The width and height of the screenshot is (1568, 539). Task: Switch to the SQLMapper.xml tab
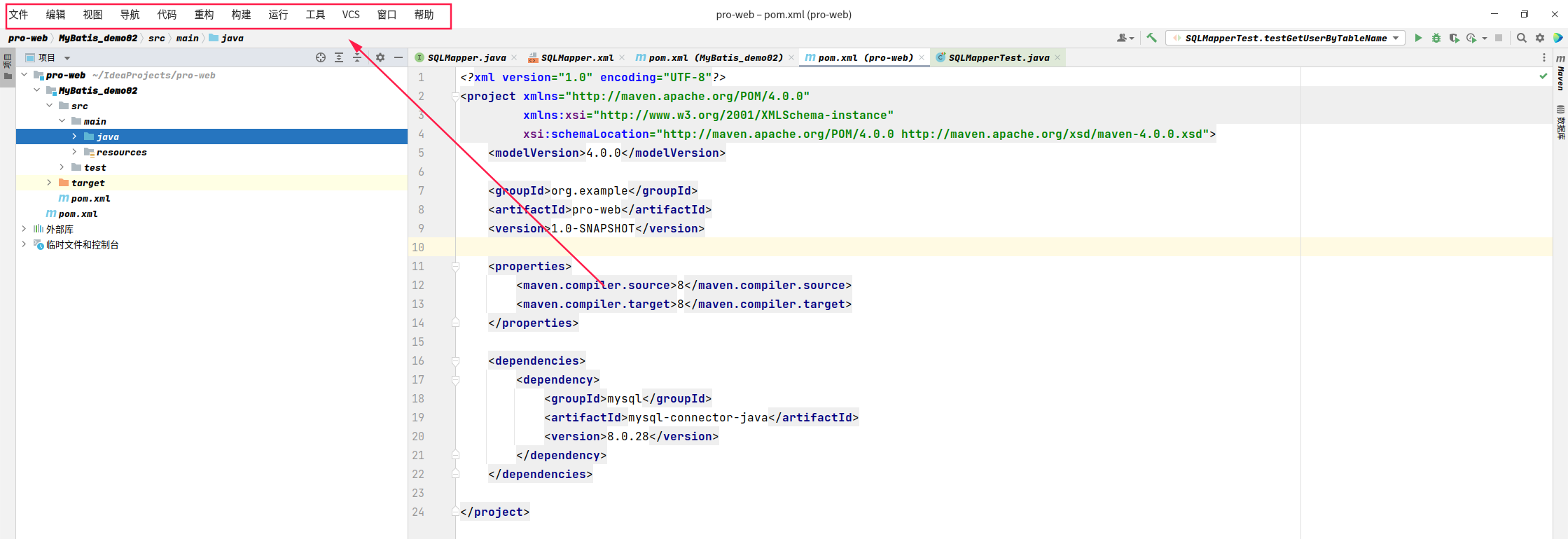(x=576, y=57)
